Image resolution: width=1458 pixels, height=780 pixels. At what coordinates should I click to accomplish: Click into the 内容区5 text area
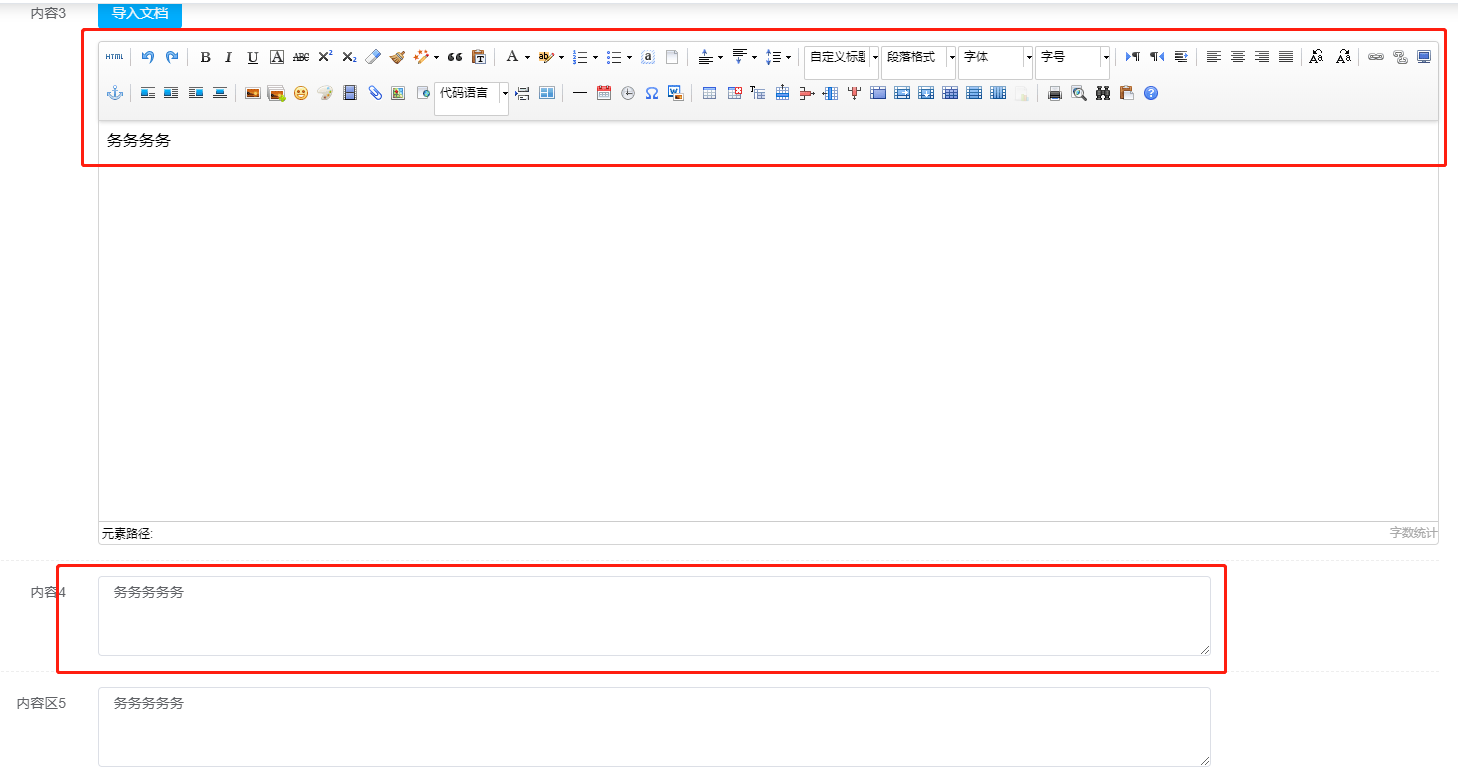pos(654,727)
